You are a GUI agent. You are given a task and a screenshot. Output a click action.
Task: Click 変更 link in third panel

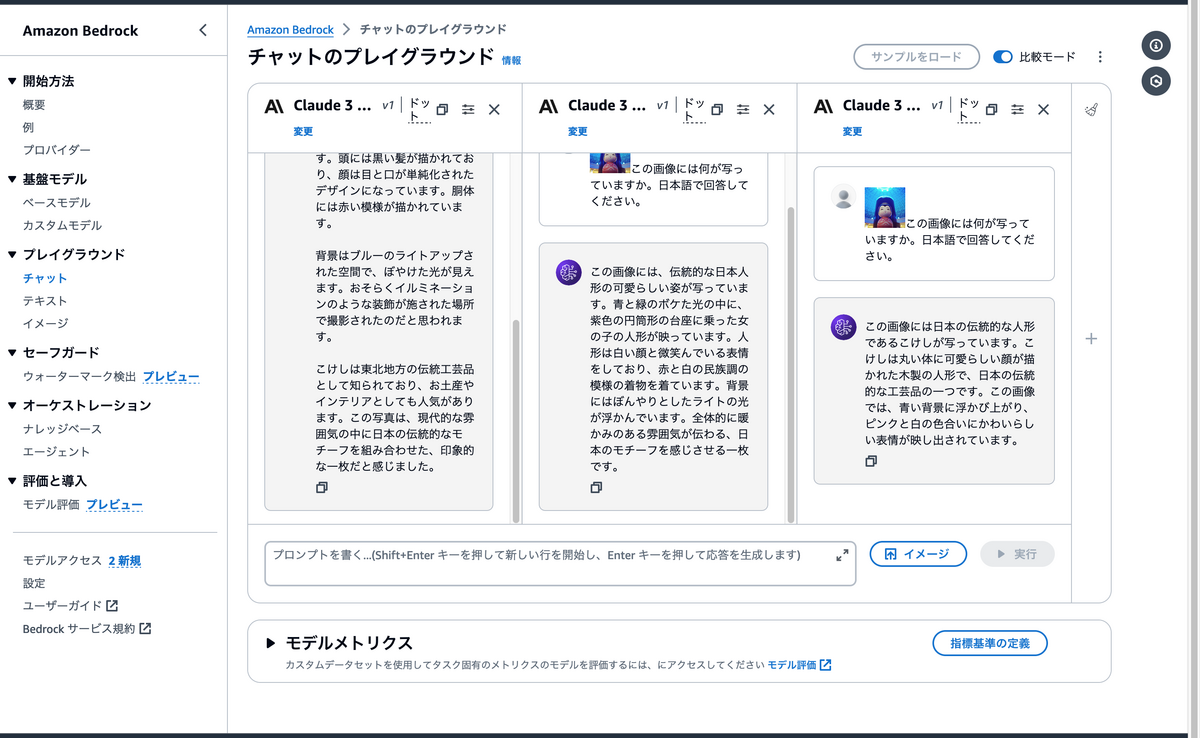pos(852,132)
